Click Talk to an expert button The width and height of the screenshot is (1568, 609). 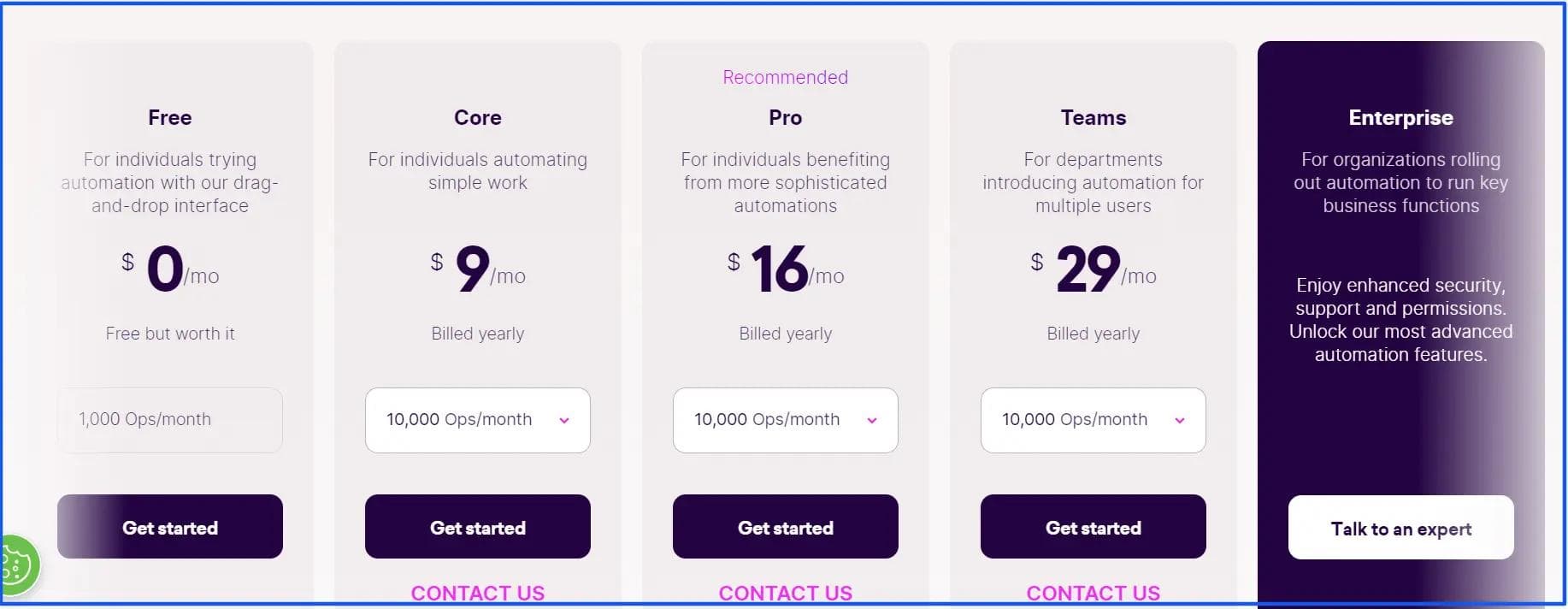tap(1401, 528)
